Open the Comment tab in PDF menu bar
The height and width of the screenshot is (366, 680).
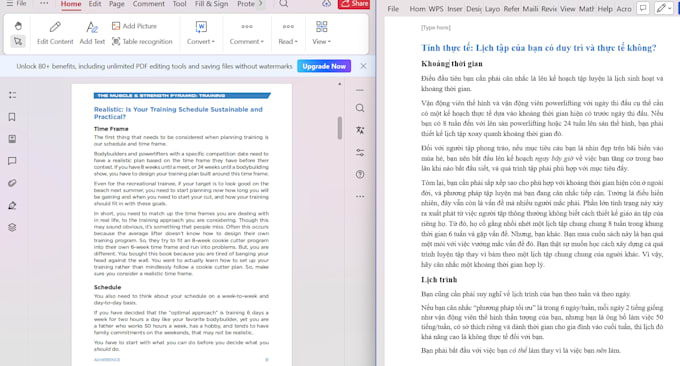click(x=148, y=4)
